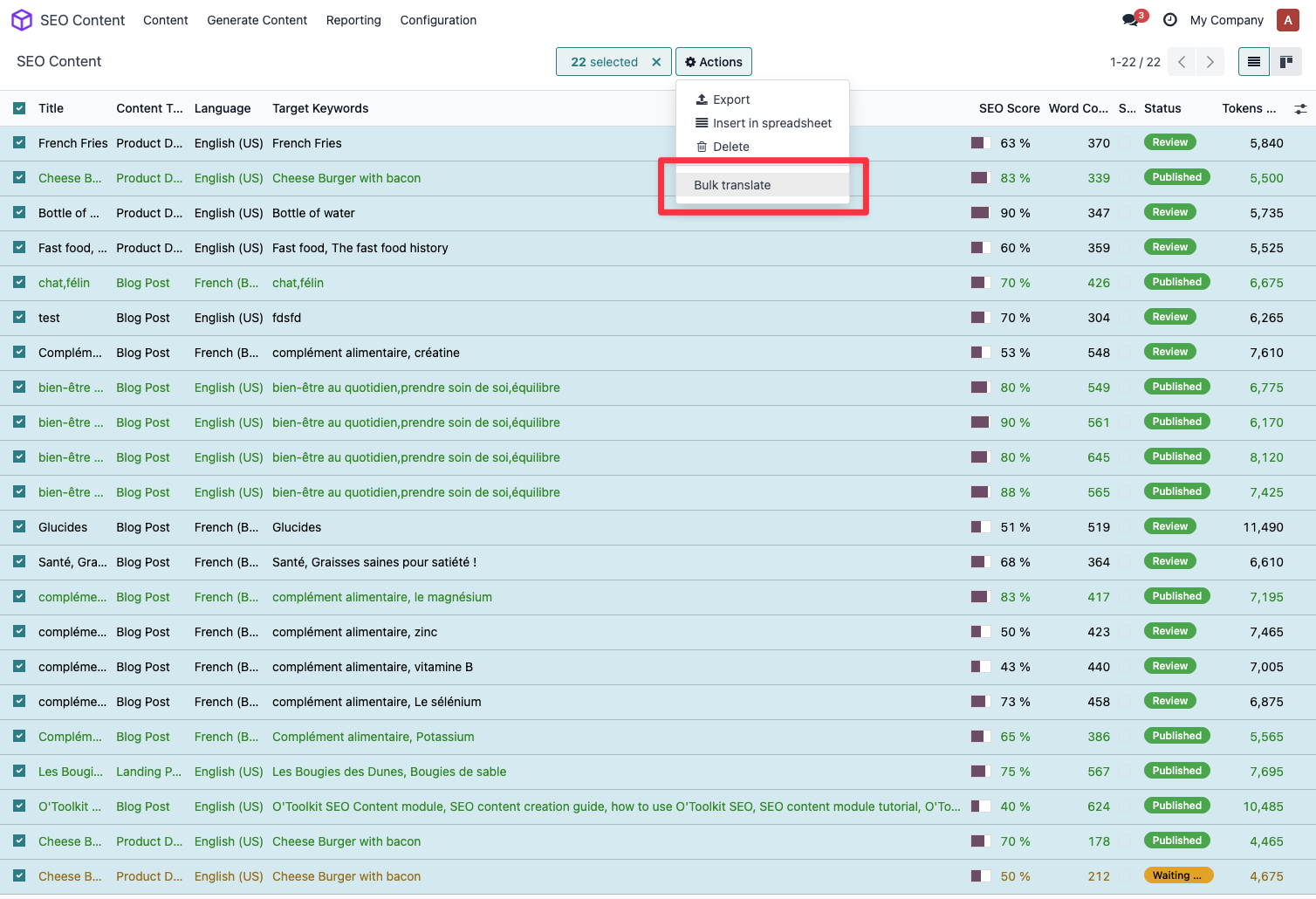Uncheck the French Fries row checkbox
The width and height of the screenshot is (1316, 899).
click(19, 143)
